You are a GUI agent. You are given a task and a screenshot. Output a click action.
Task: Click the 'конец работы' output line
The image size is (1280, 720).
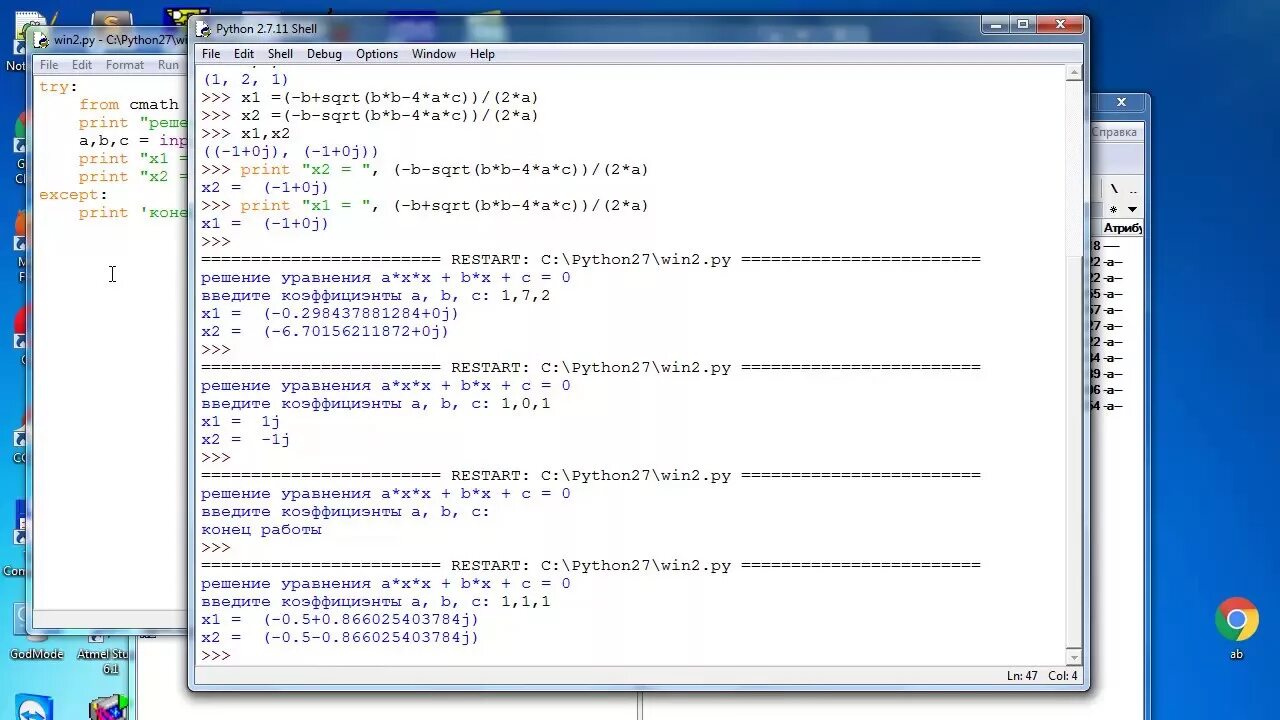coord(261,529)
